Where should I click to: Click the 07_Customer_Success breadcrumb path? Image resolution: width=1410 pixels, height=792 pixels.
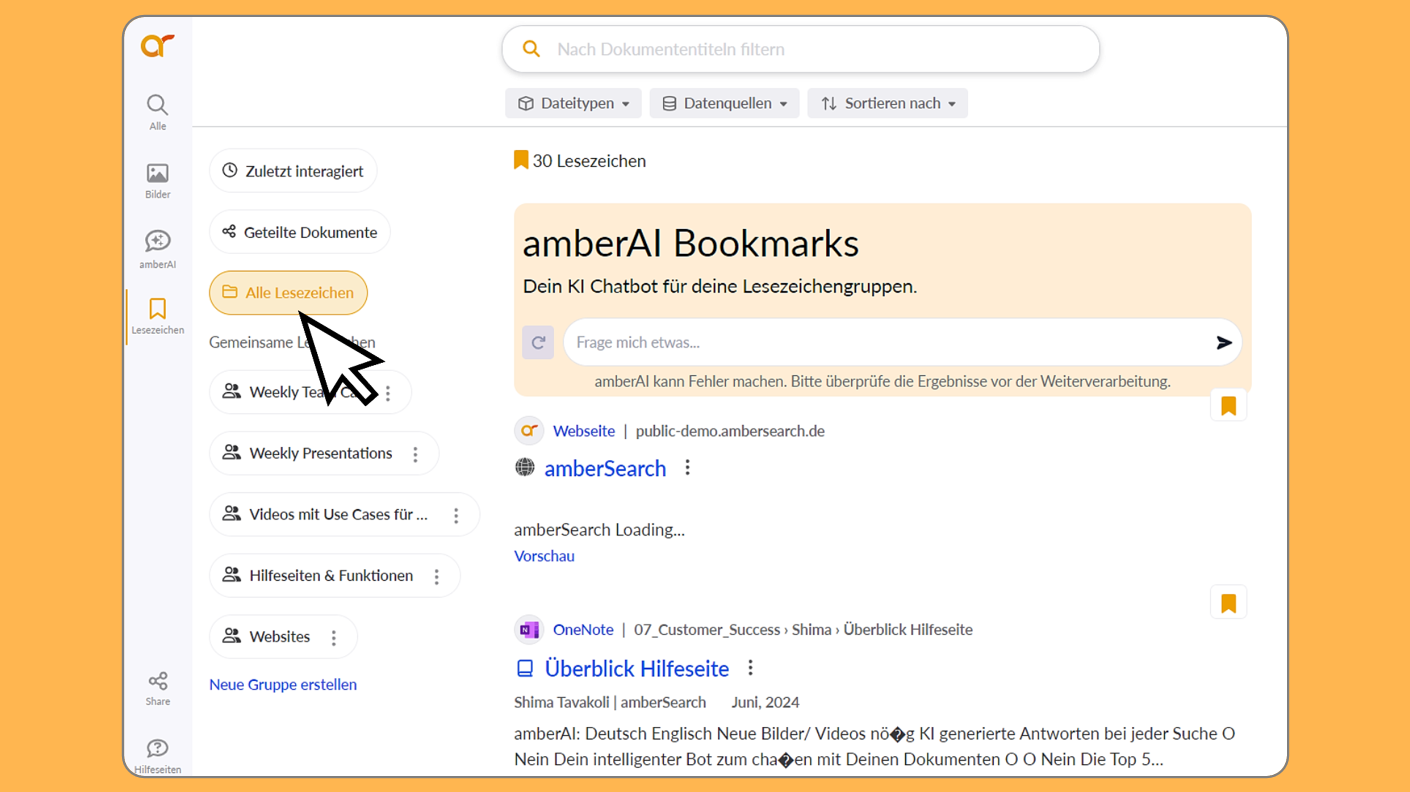coord(707,630)
